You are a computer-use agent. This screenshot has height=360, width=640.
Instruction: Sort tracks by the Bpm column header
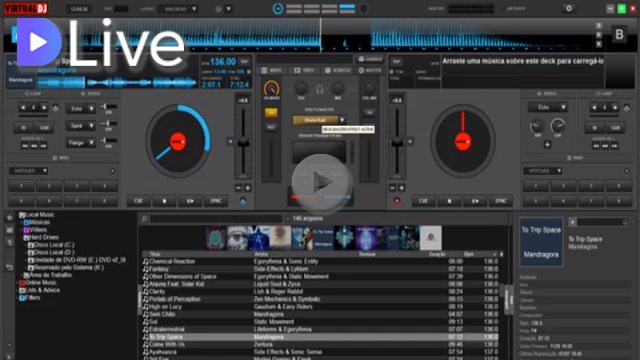[469, 254]
